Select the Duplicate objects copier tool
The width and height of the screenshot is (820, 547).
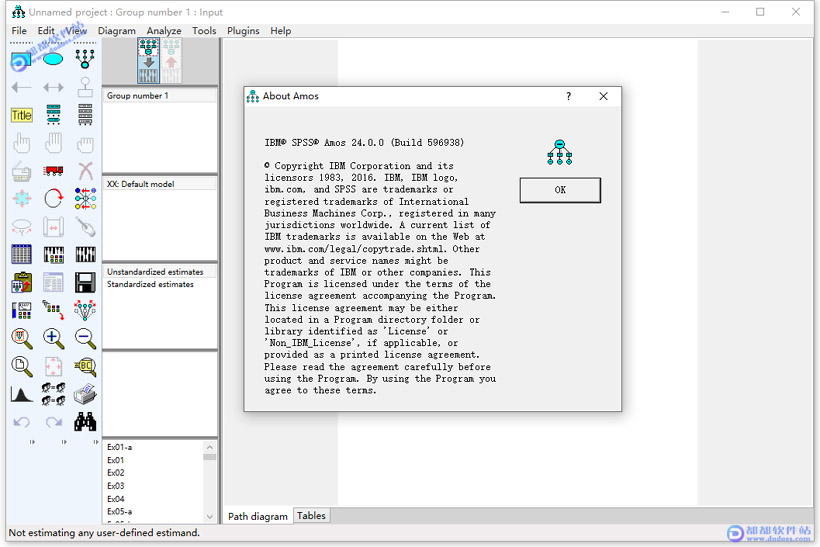pos(21,171)
